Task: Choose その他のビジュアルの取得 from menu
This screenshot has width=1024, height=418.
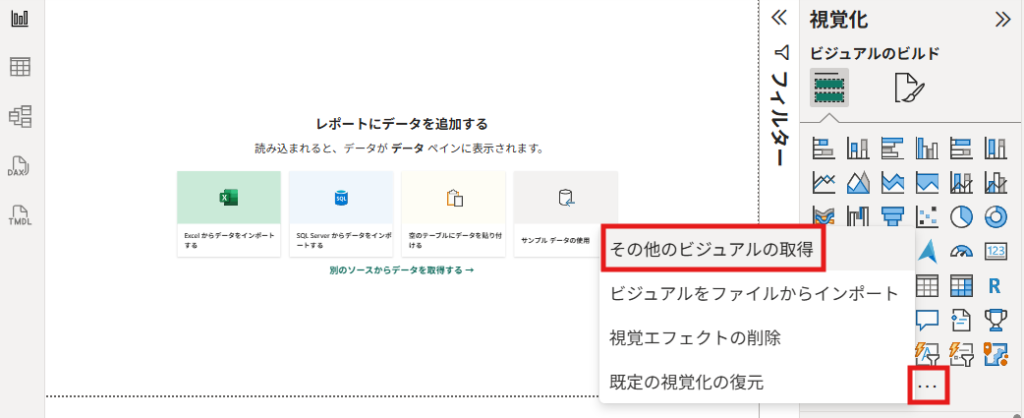Action: coord(712,250)
